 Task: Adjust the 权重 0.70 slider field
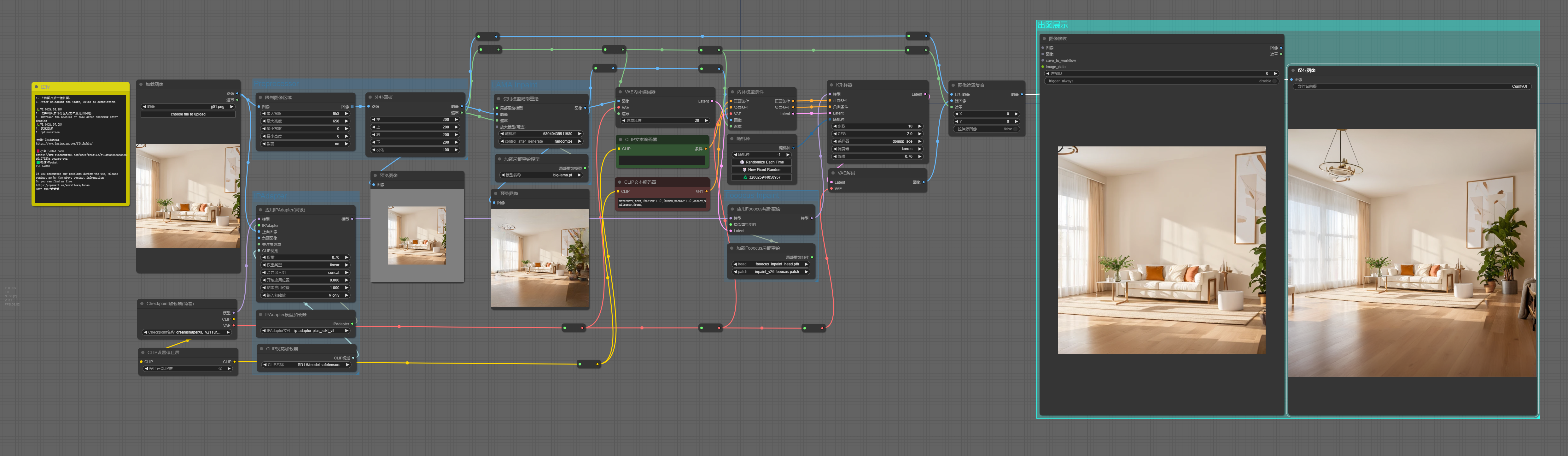(306, 258)
